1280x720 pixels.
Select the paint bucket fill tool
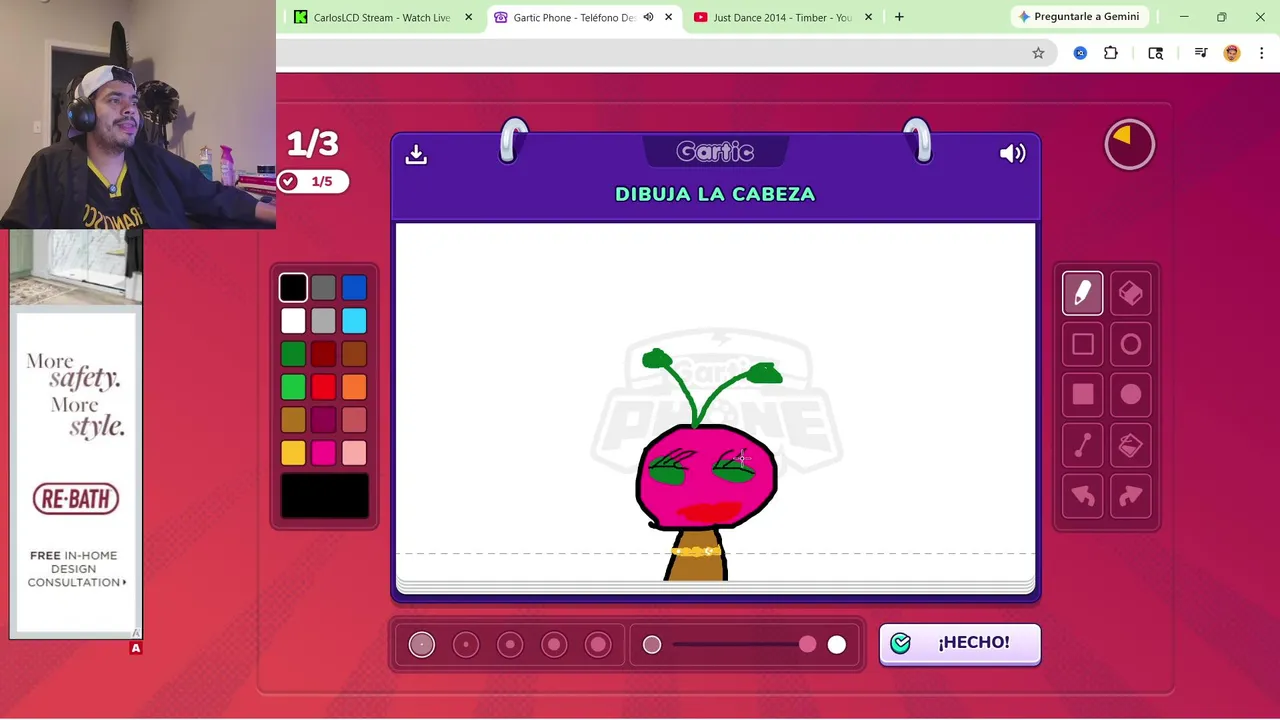[1131, 446]
